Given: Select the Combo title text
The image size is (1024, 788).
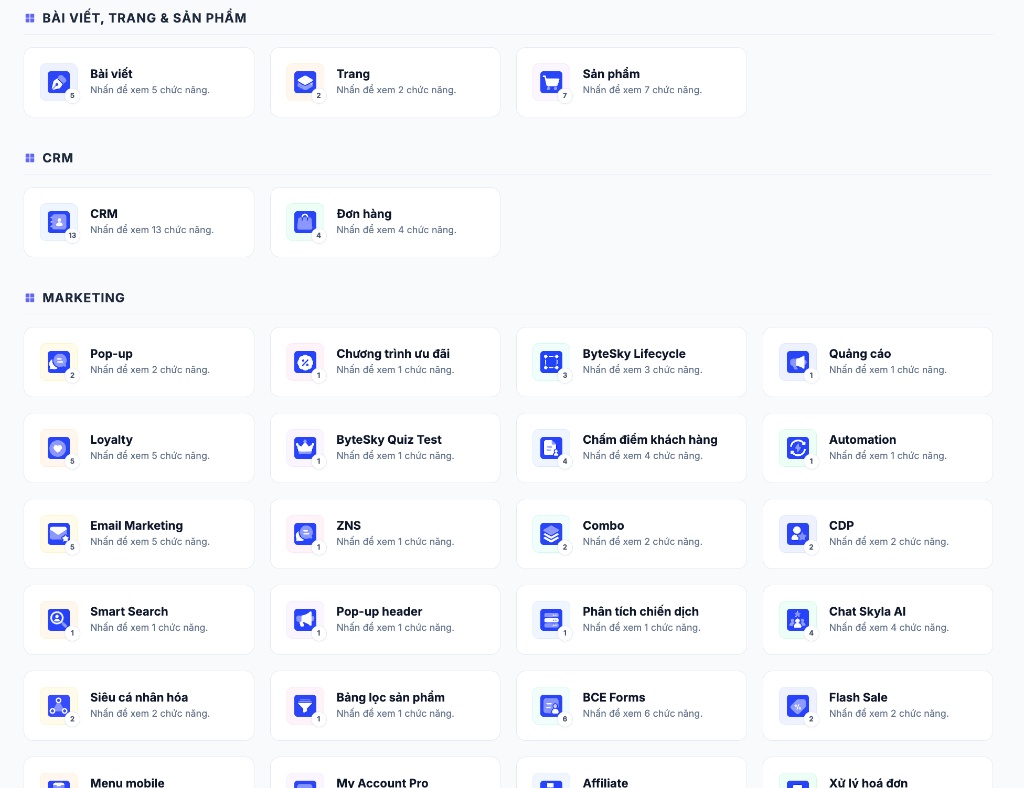Looking at the screenshot, I should 603,526.
